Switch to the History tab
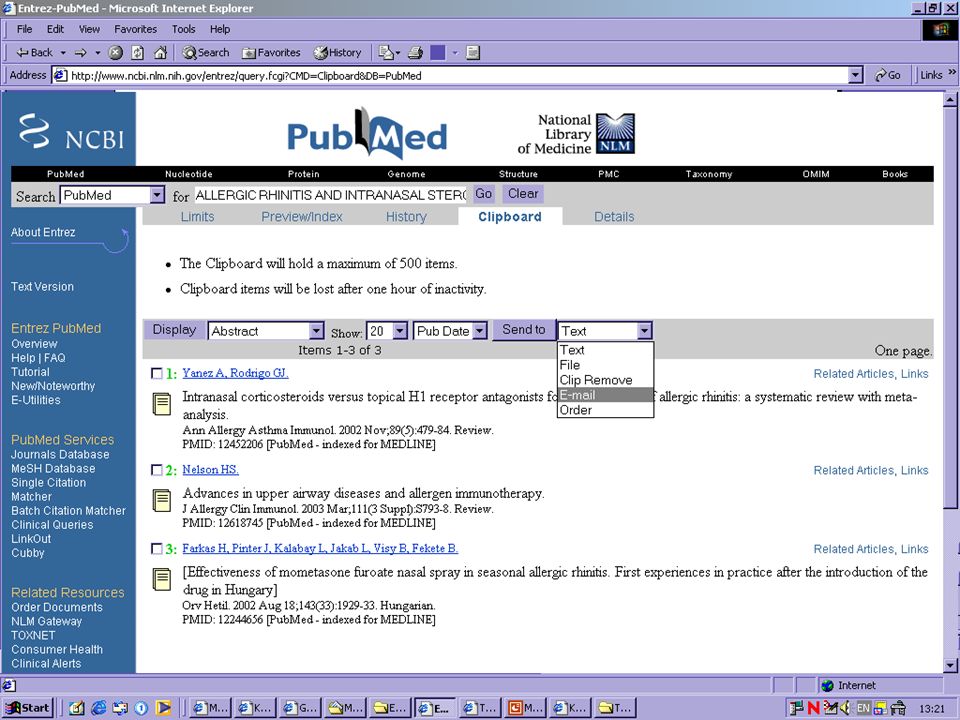 pos(406,217)
